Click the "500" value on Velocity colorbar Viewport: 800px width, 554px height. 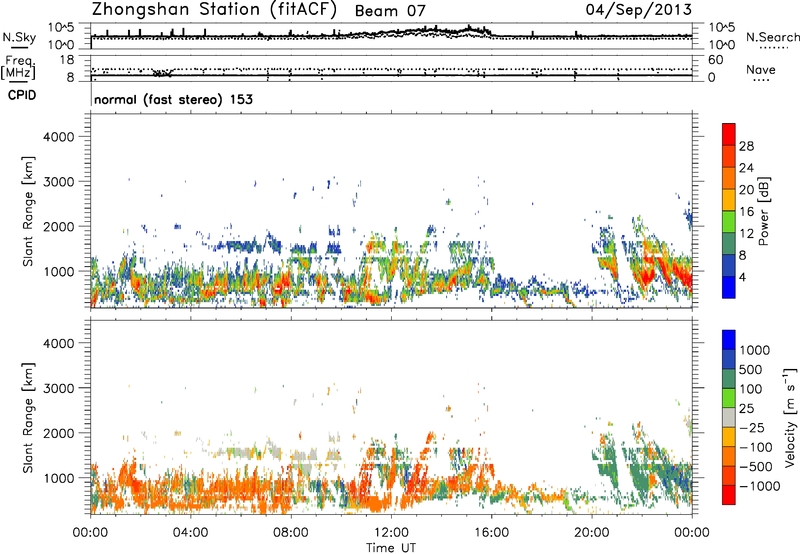pos(751,369)
